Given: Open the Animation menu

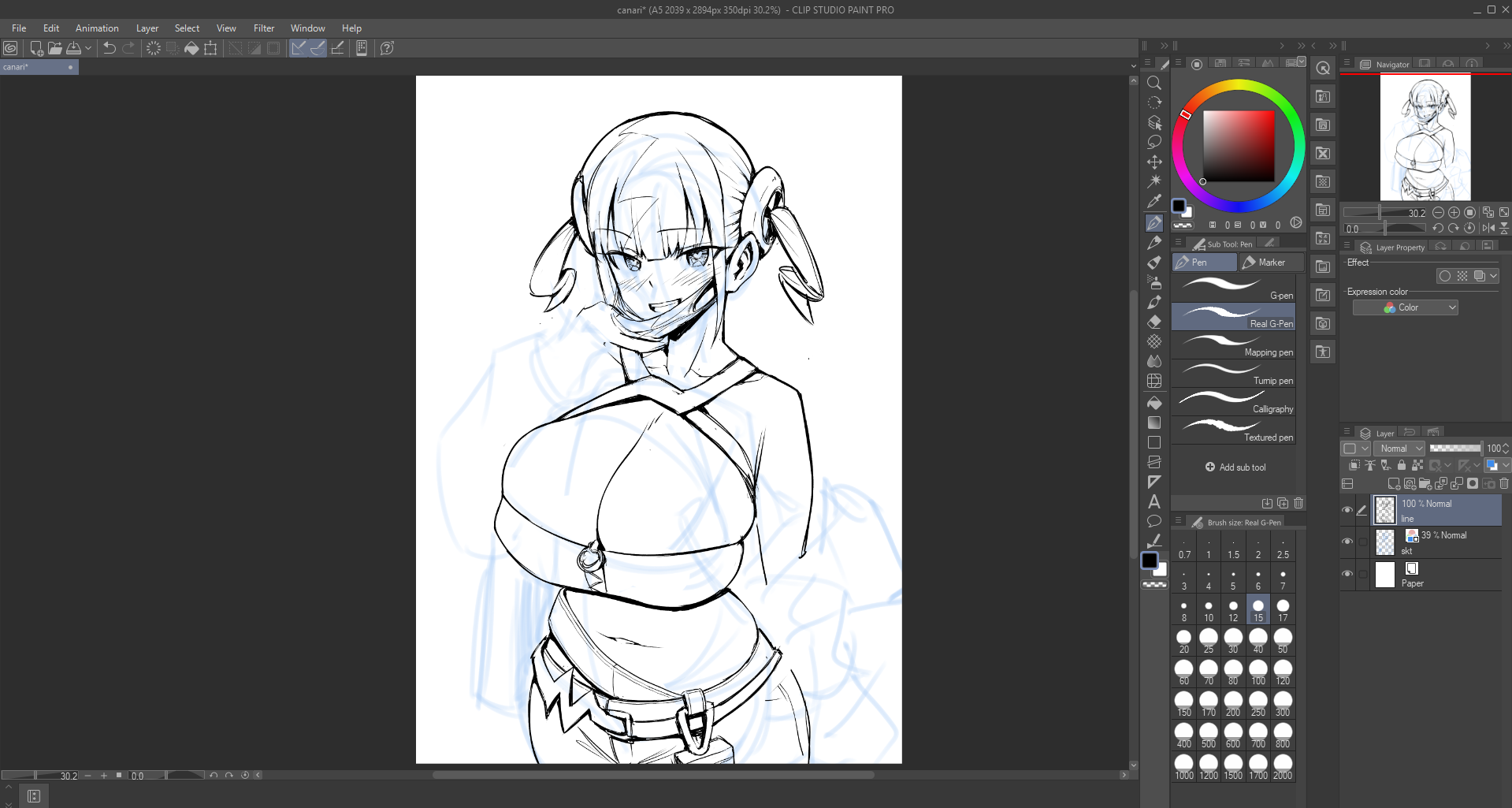Looking at the screenshot, I should (97, 28).
